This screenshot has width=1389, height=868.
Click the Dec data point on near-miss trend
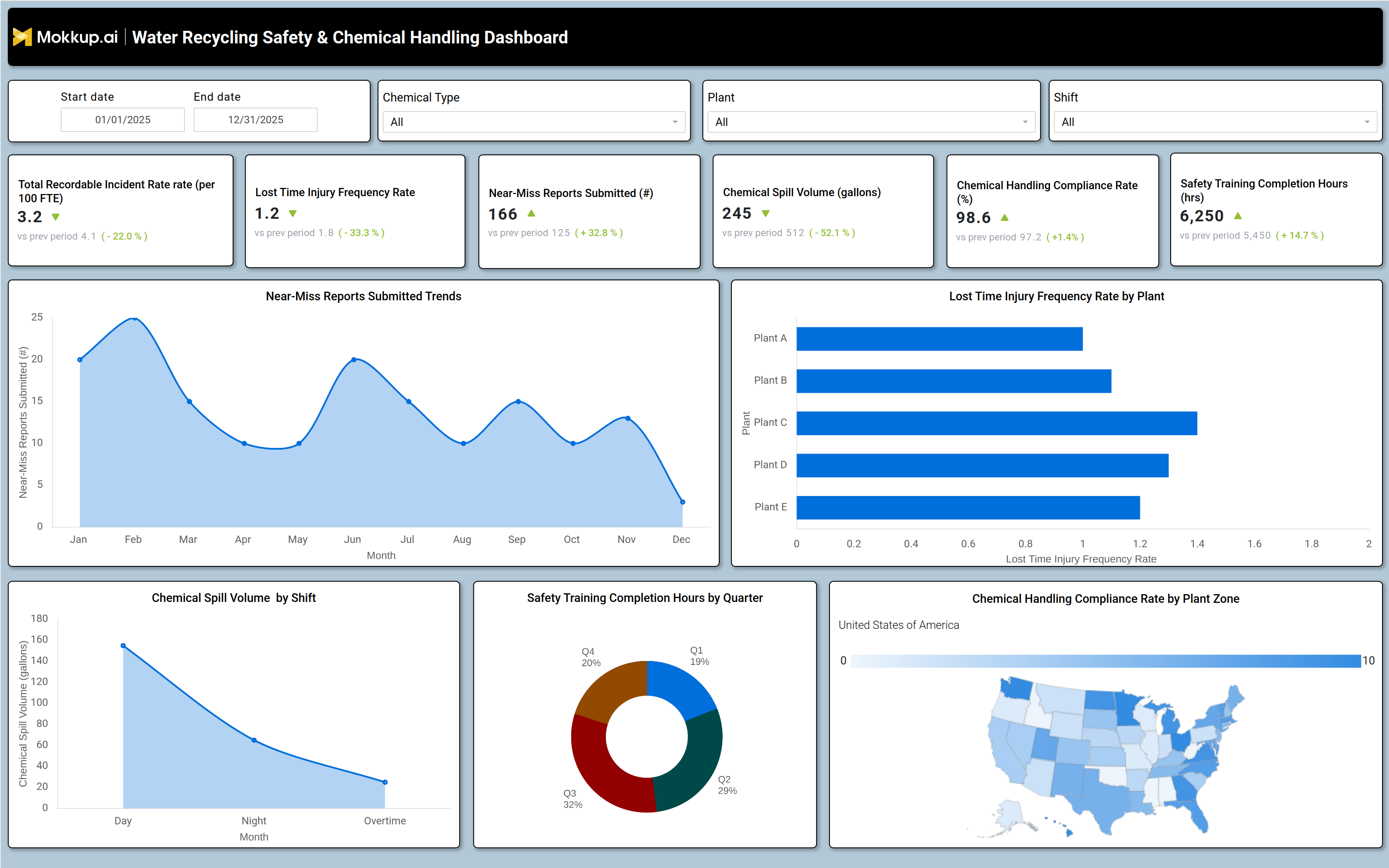682,502
